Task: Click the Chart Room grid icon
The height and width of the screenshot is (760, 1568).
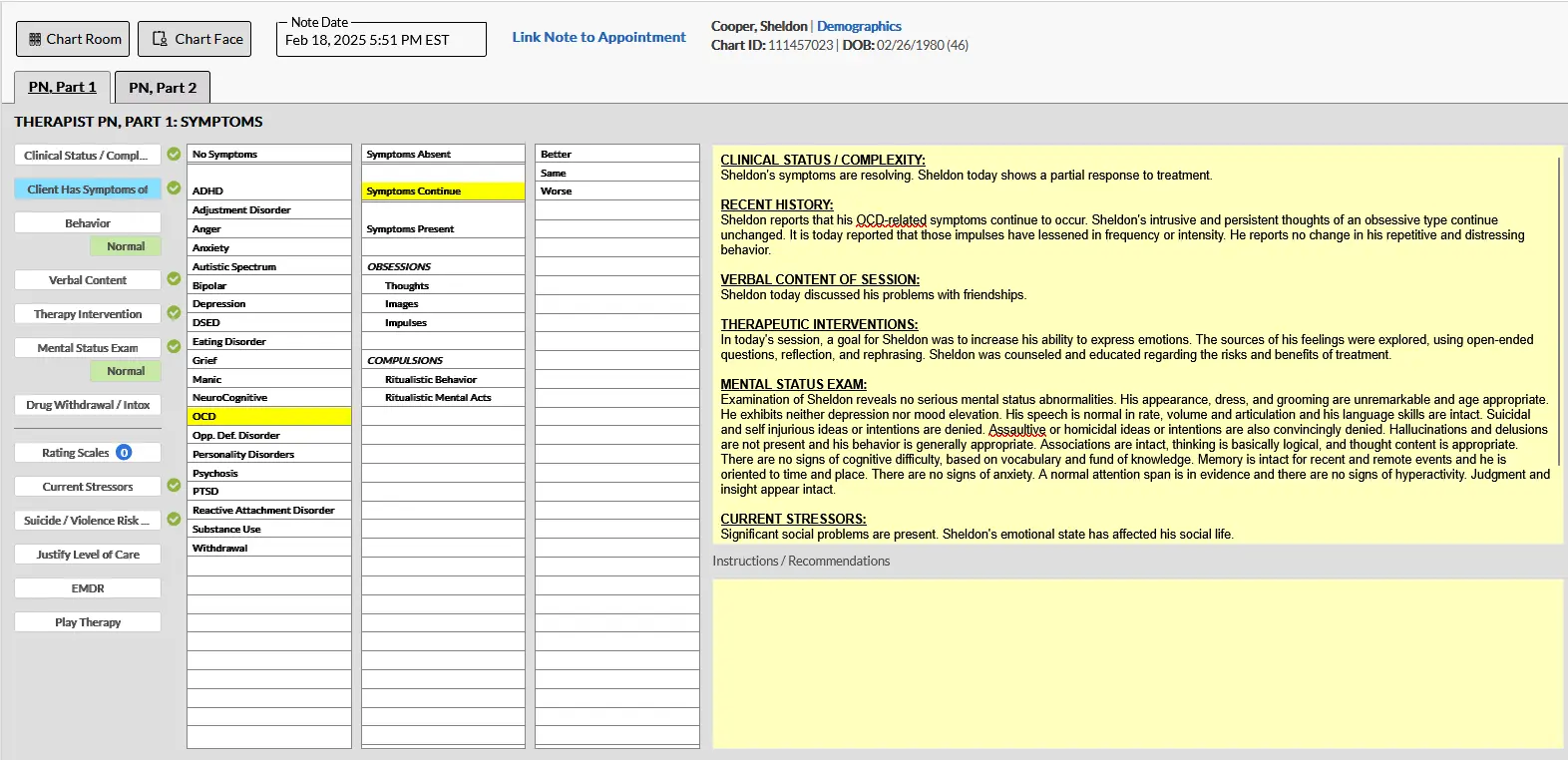Action: pyautogui.click(x=36, y=39)
